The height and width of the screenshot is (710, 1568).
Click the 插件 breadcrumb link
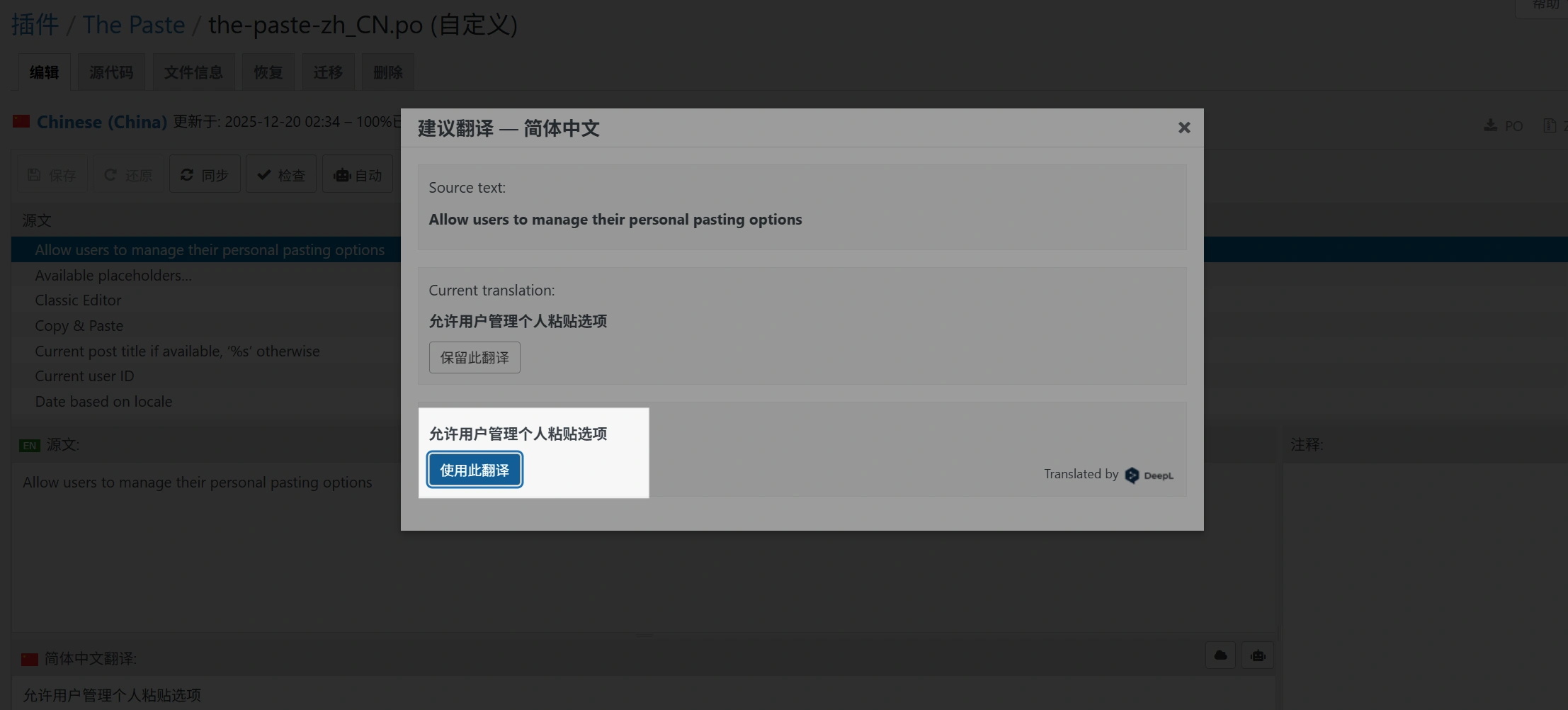tap(35, 25)
